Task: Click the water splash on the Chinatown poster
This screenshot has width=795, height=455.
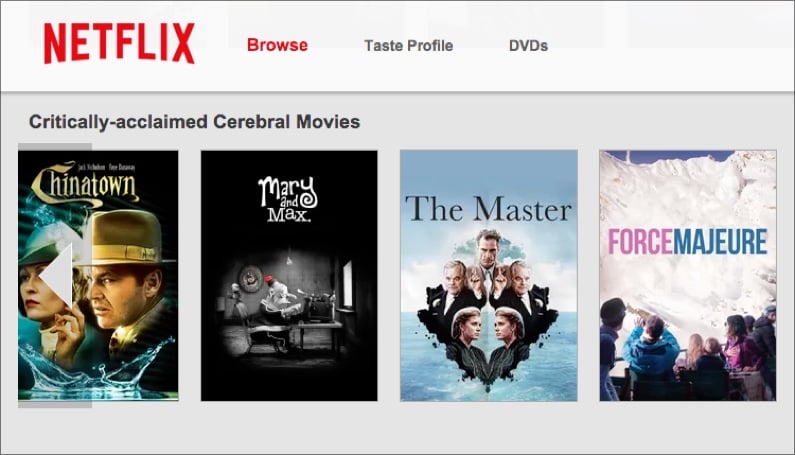Action: [96, 368]
